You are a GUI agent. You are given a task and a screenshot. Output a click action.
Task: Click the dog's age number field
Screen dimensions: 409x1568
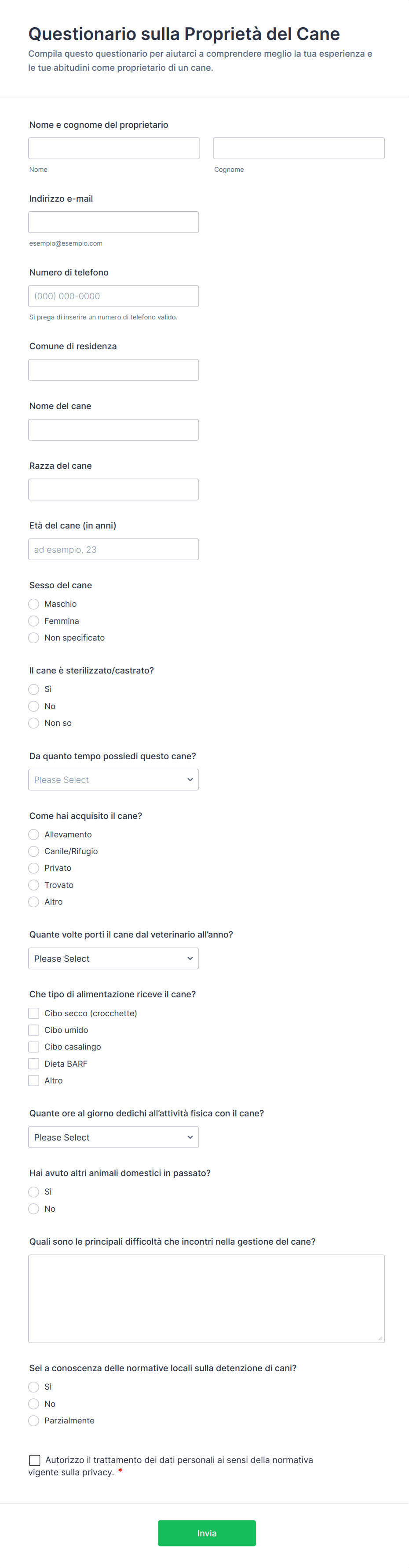(x=113, y=550)
